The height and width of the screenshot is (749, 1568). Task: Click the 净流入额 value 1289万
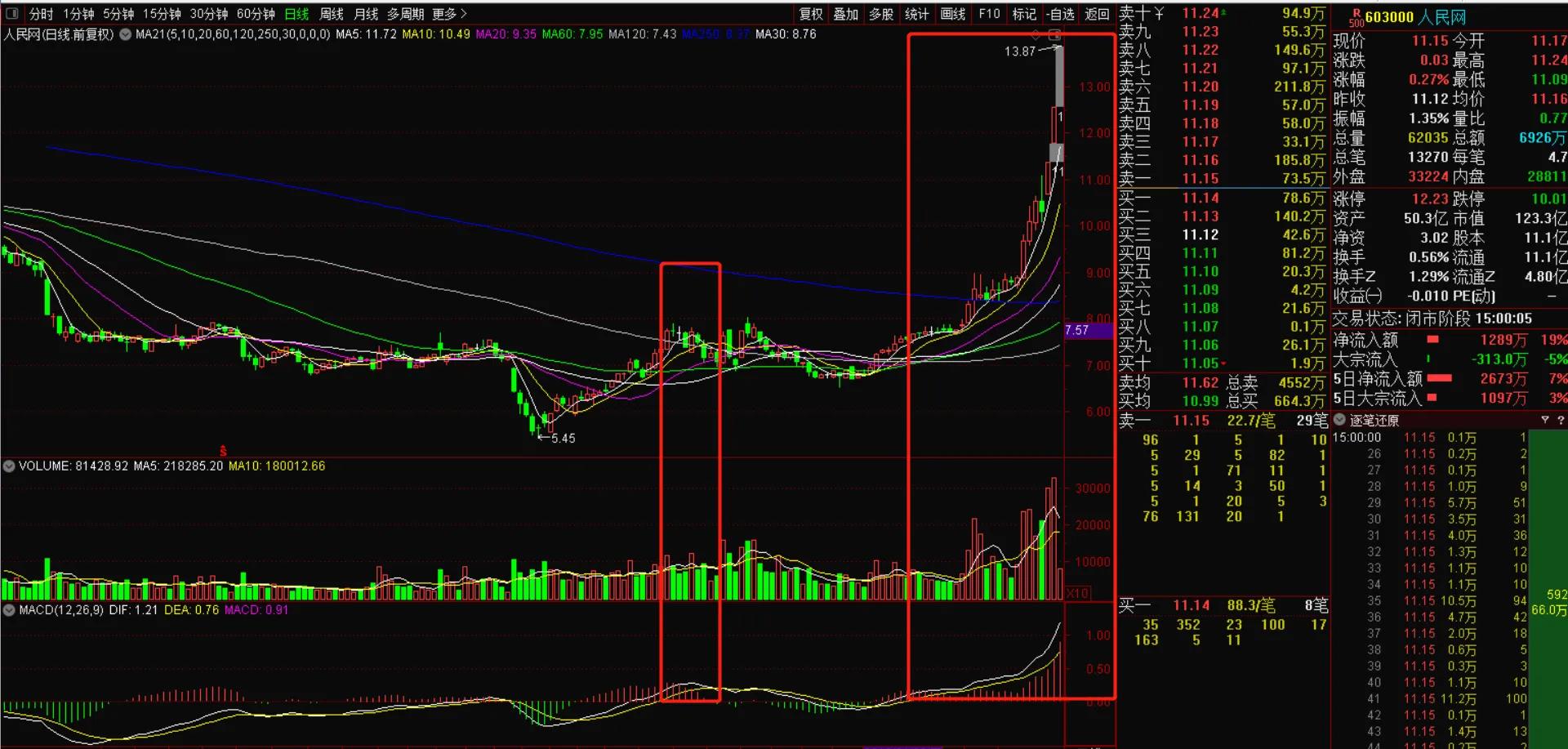pos(1503,340)
